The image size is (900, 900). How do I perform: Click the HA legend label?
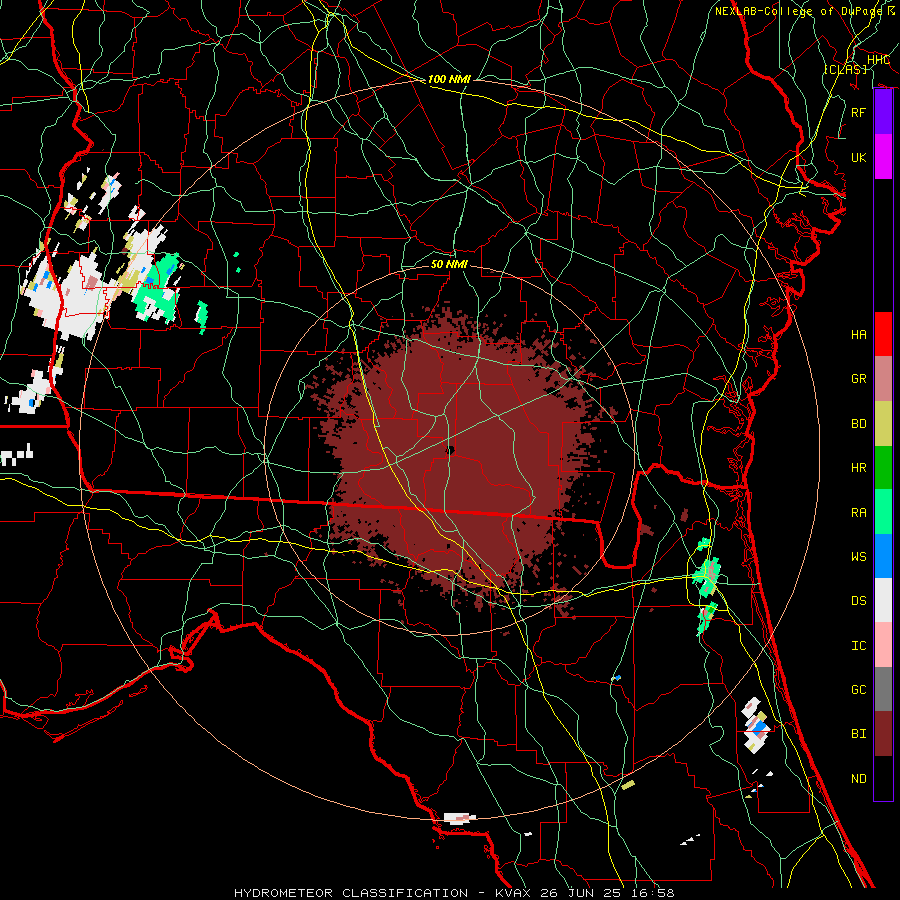pyautogui.click(x=859, y=334)
